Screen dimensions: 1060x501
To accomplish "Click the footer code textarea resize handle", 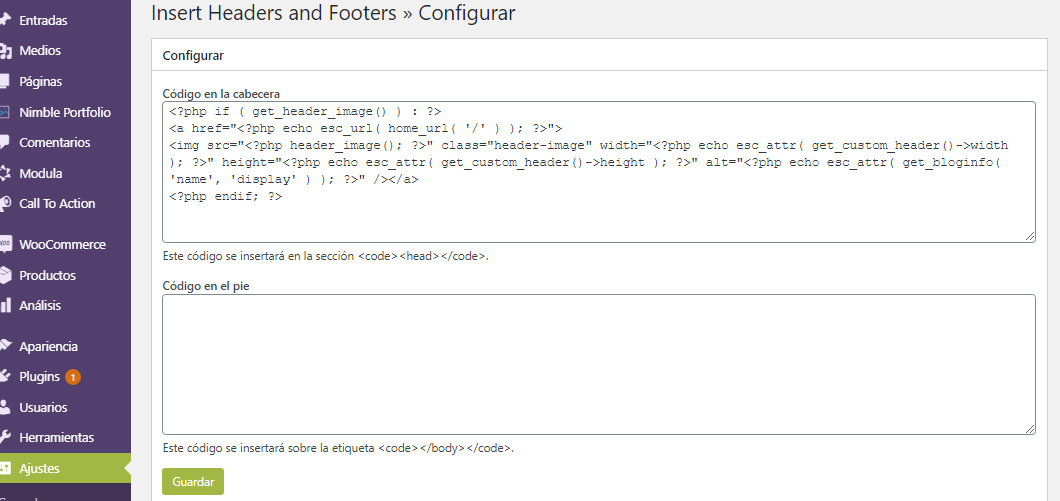I will 1030,429.
